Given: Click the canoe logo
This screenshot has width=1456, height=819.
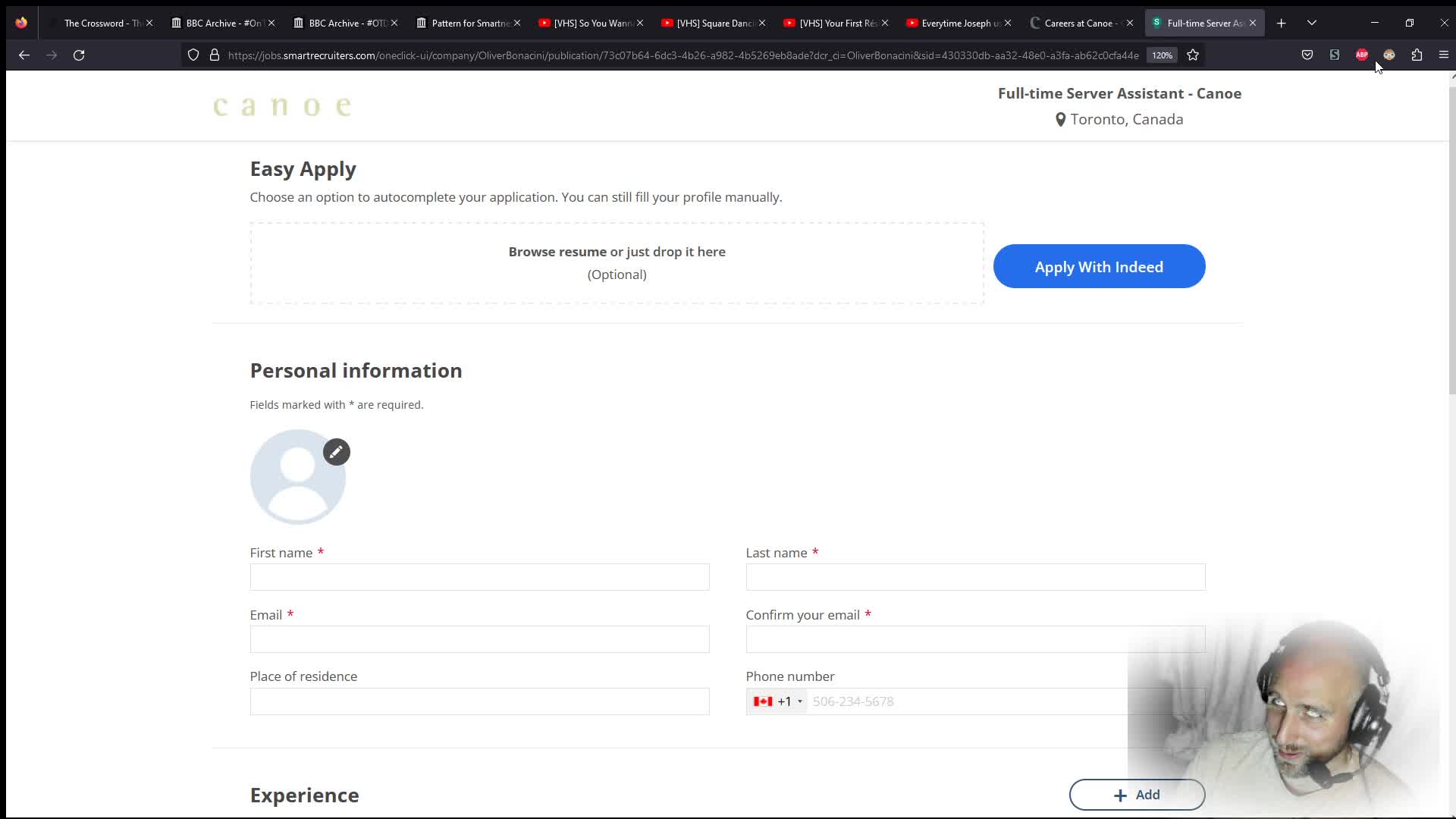Looking at the screenshot, I should [x=282, y=106].
